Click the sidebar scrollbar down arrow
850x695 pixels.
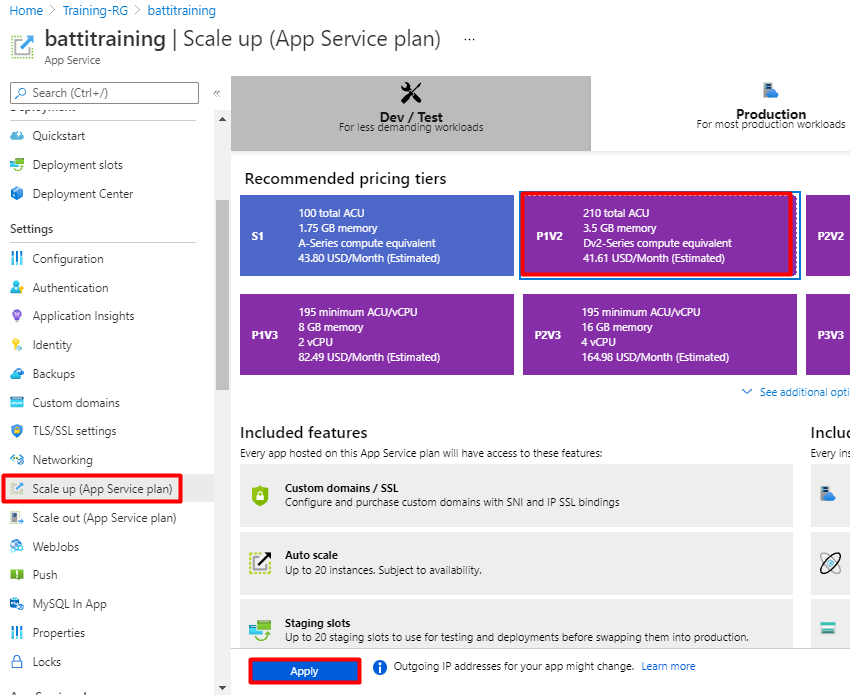[222, 688]
